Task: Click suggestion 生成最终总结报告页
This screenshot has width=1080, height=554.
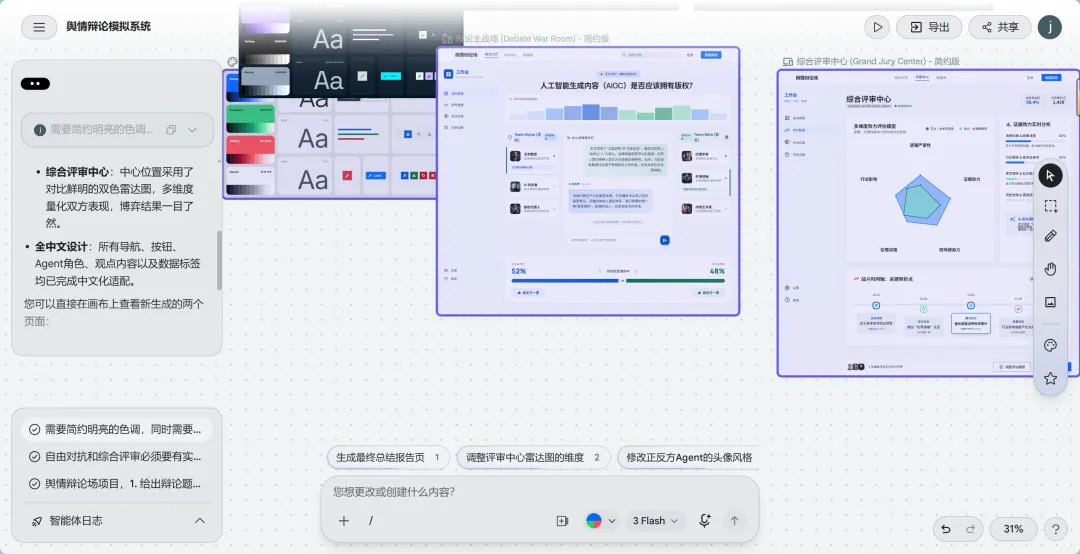Action: pyautogui.click(x=388, y=458)
